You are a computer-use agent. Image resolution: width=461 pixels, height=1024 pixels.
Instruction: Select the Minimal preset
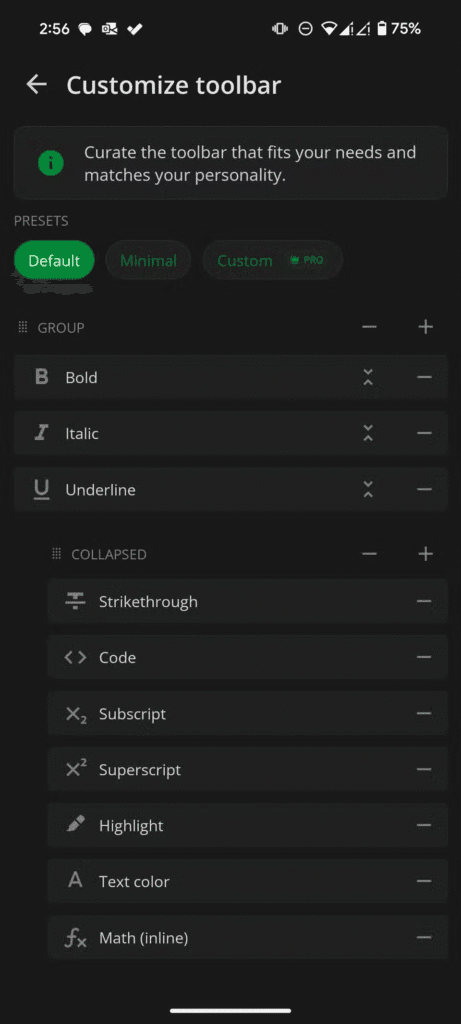coord(148,261)
